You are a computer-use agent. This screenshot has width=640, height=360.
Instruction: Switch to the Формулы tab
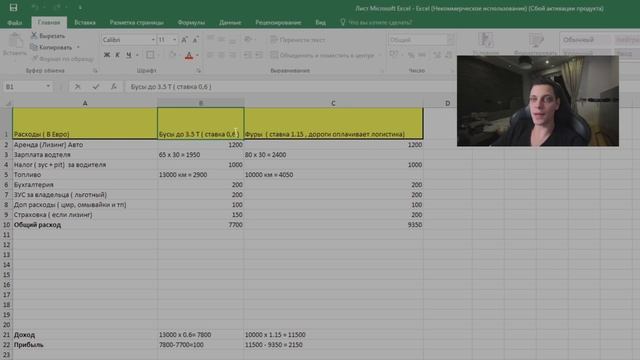[x=191, y=22]
